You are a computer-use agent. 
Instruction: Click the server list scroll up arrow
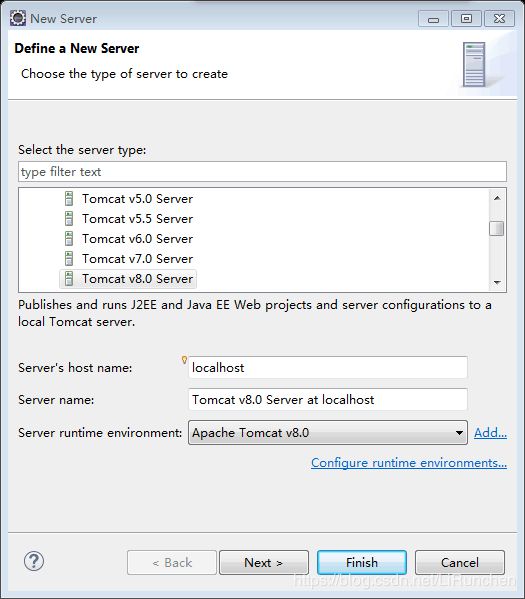tap(497, 198)
